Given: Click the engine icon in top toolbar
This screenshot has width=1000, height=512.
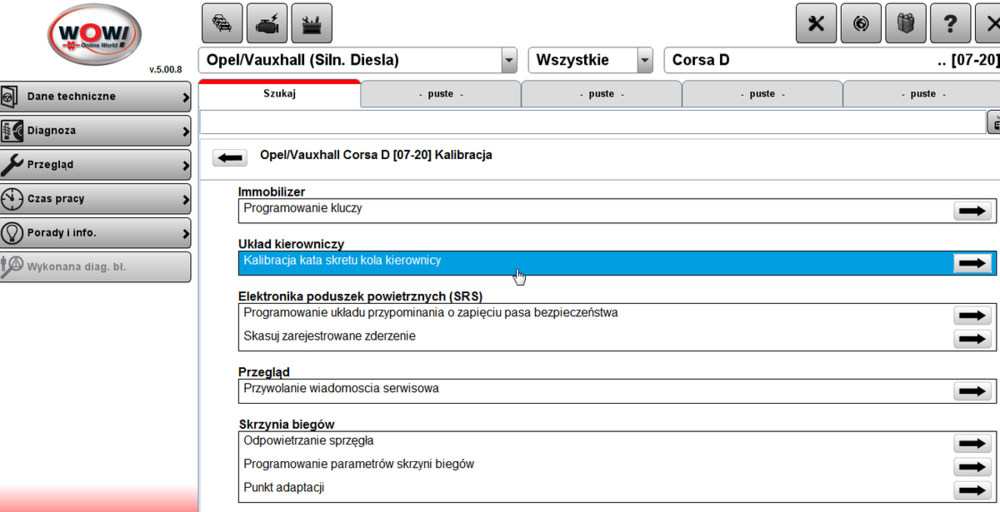Looking at the screenshot, I should tap(267, 23).
